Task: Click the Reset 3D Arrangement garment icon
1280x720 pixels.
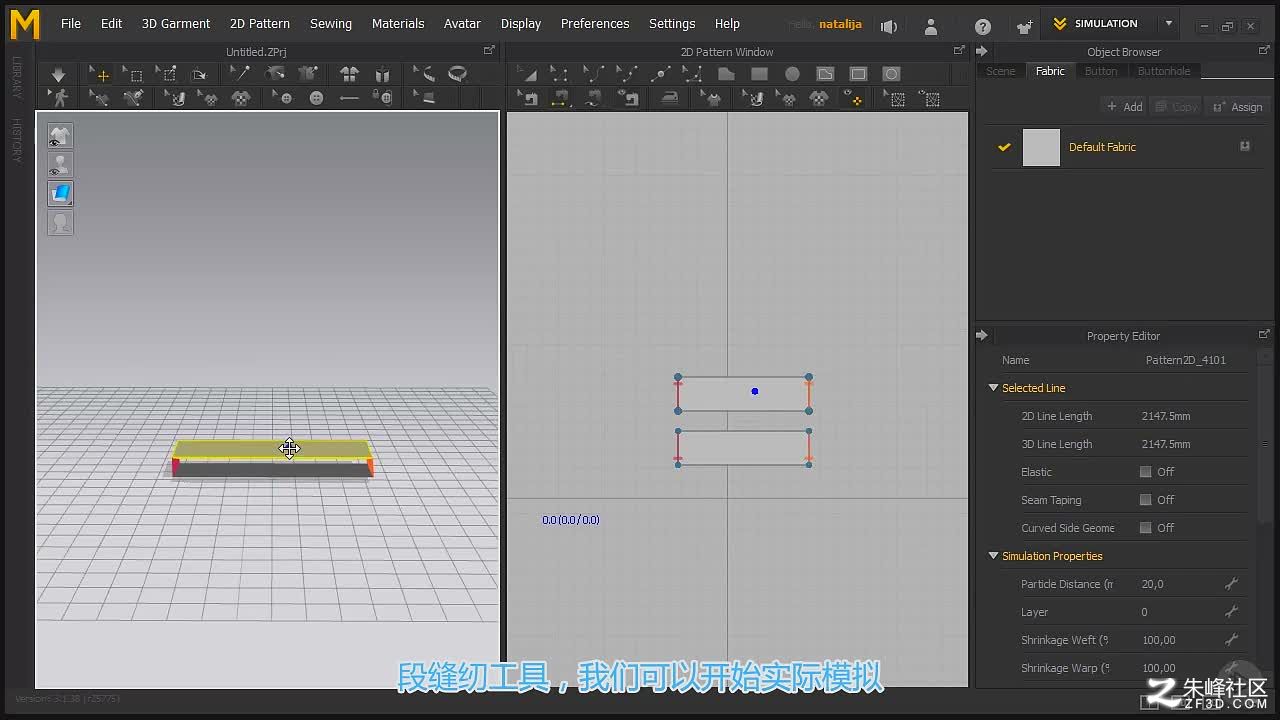Action: (349, 74)
